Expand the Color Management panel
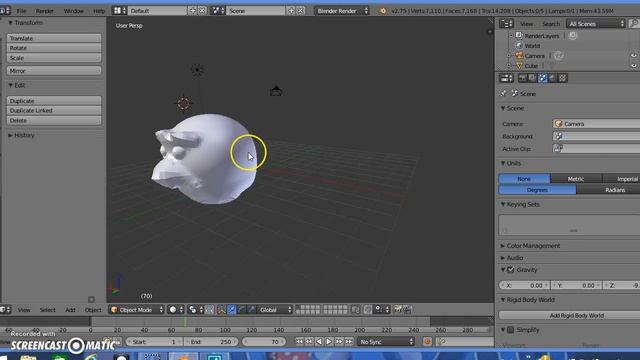 (x=530, y=246)
